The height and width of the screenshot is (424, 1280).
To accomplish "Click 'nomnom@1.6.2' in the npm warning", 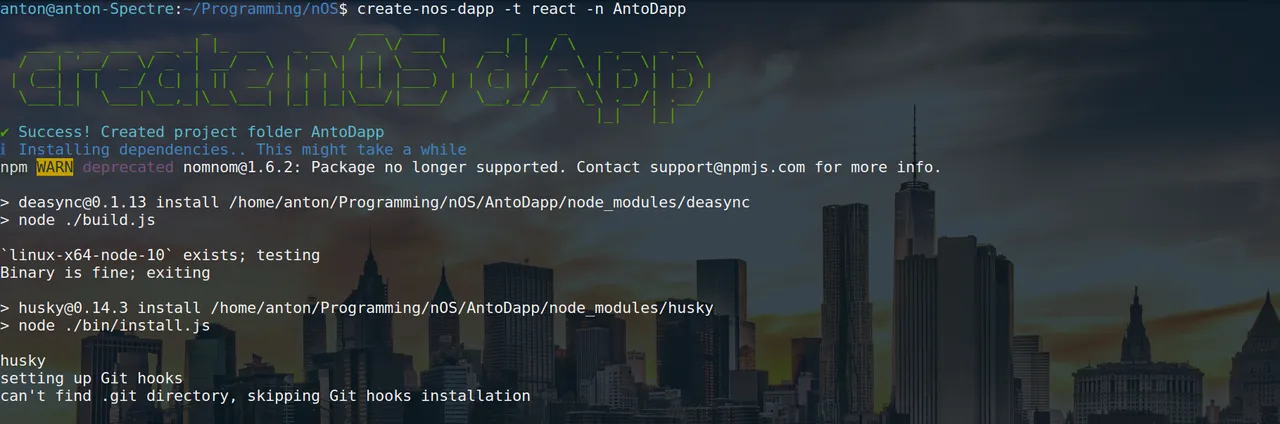I will click(242, 167).
